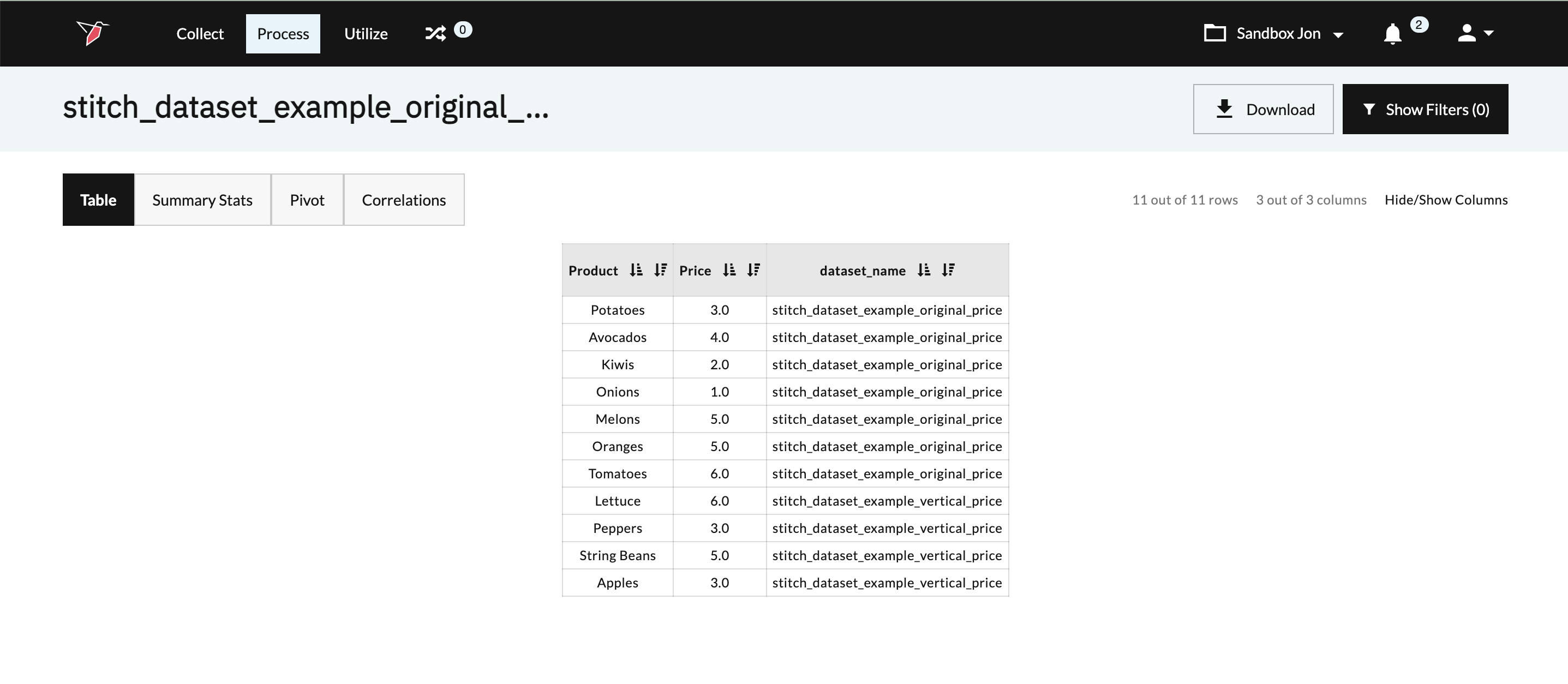Click the Potatoes product cell

coord(617,310)
